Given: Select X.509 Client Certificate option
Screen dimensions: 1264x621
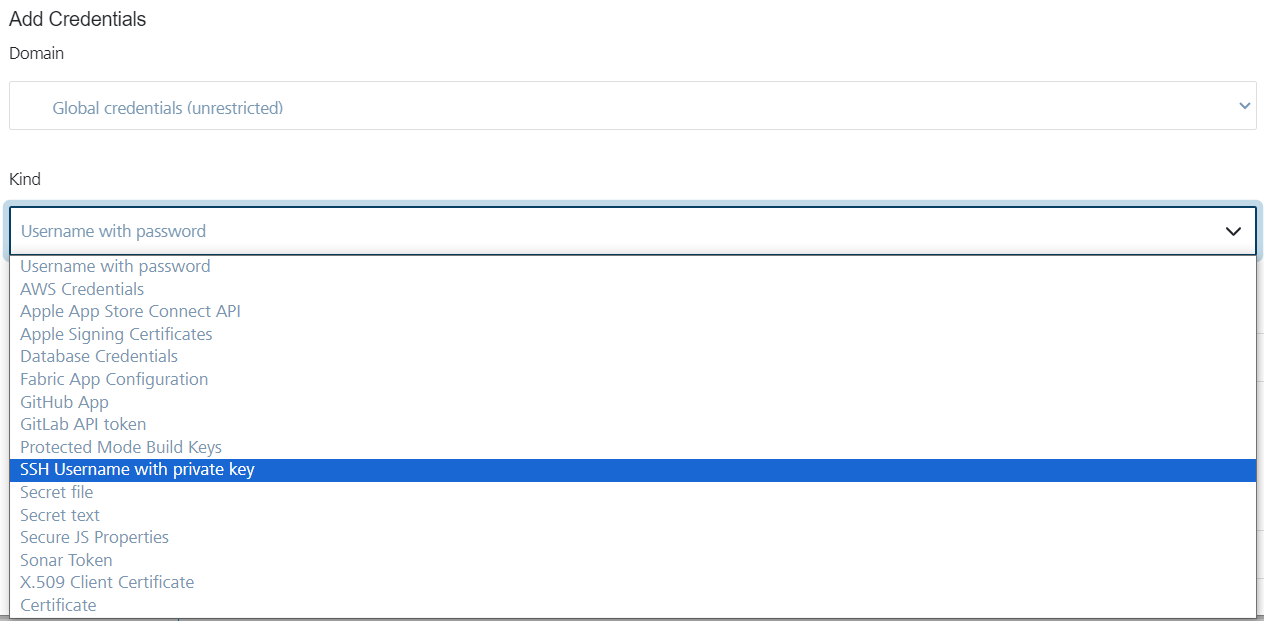Looking at the screenshot, I should [107, 582].
